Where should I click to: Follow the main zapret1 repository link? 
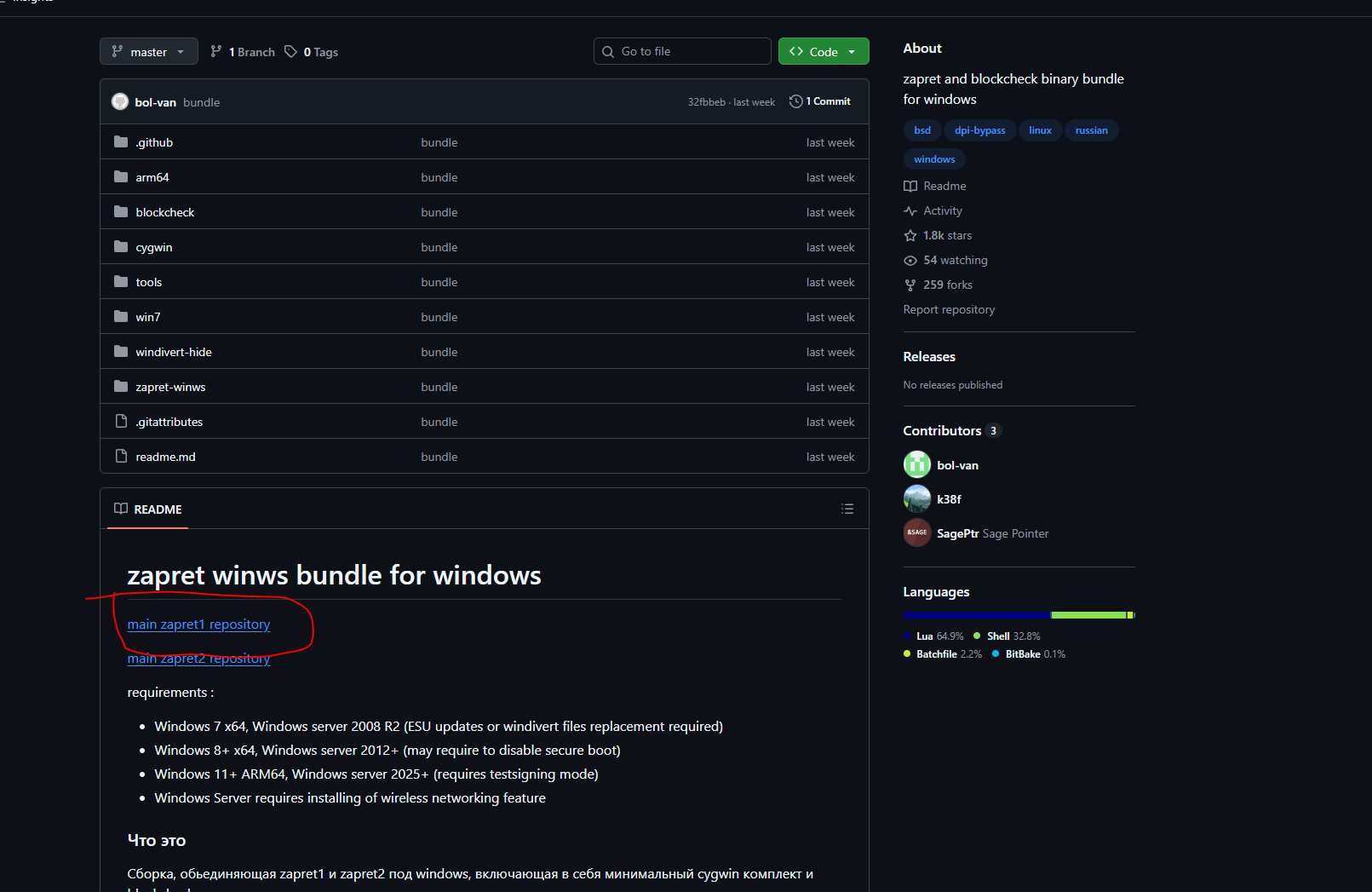click(x=198, y=624)
